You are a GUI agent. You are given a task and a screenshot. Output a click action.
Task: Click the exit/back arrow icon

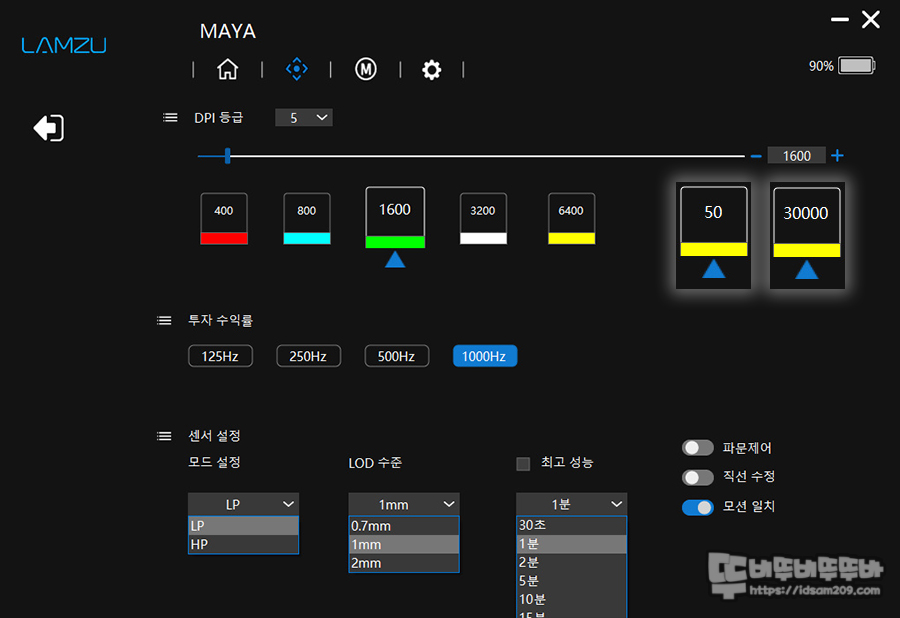(x=49, y=128)
